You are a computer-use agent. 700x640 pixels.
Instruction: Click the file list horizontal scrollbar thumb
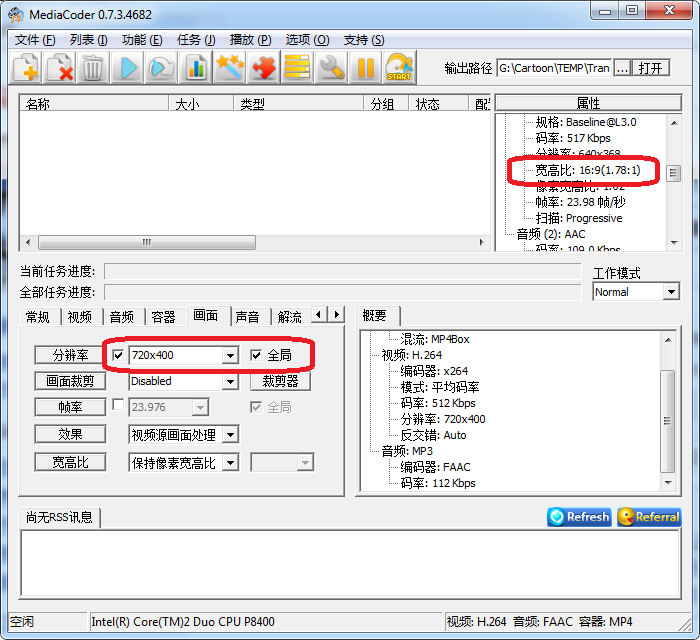[147, 242]
